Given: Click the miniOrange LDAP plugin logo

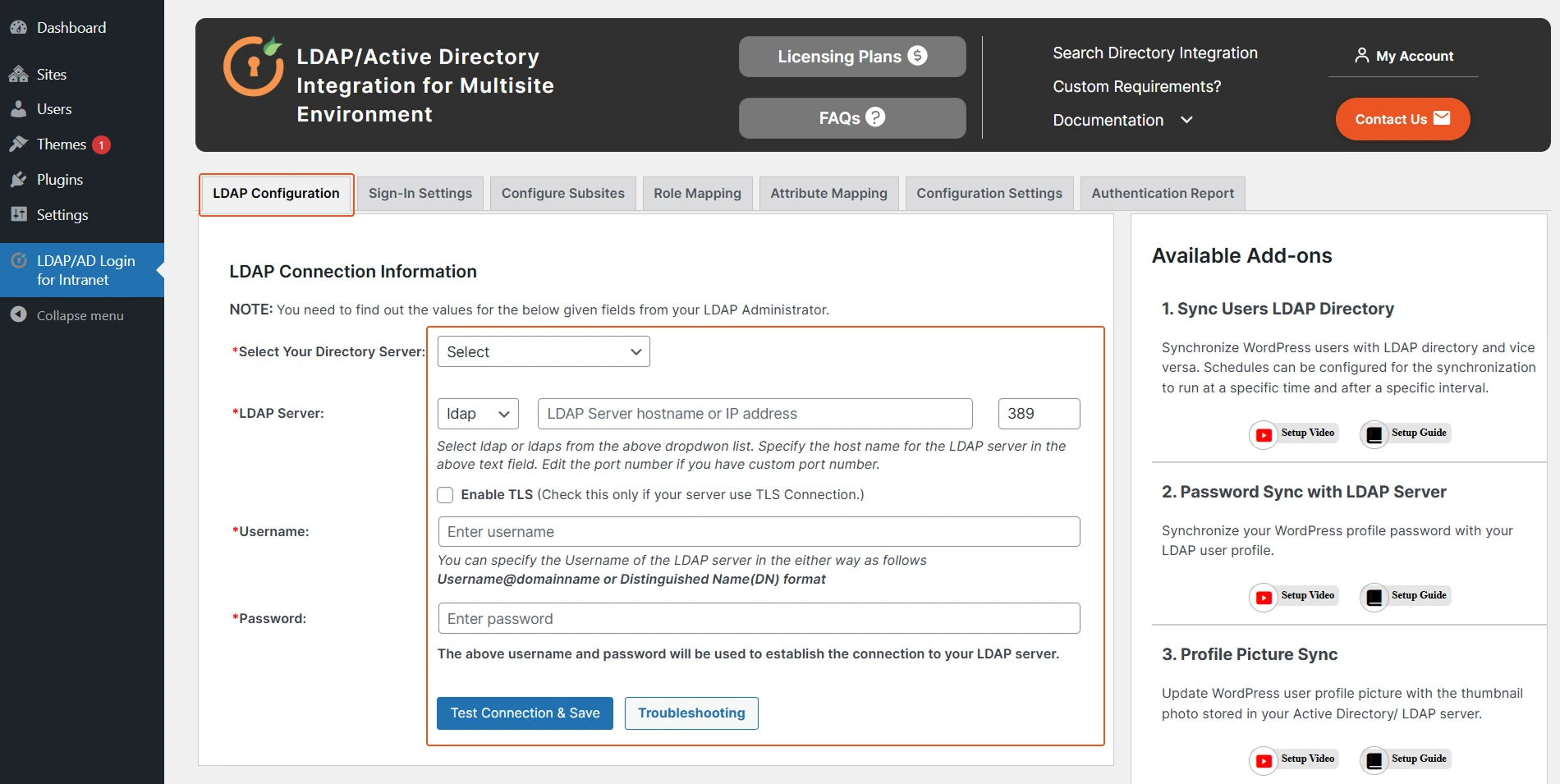Looking at the screenshot, I should pyautogui.click(x=253, y=66).
